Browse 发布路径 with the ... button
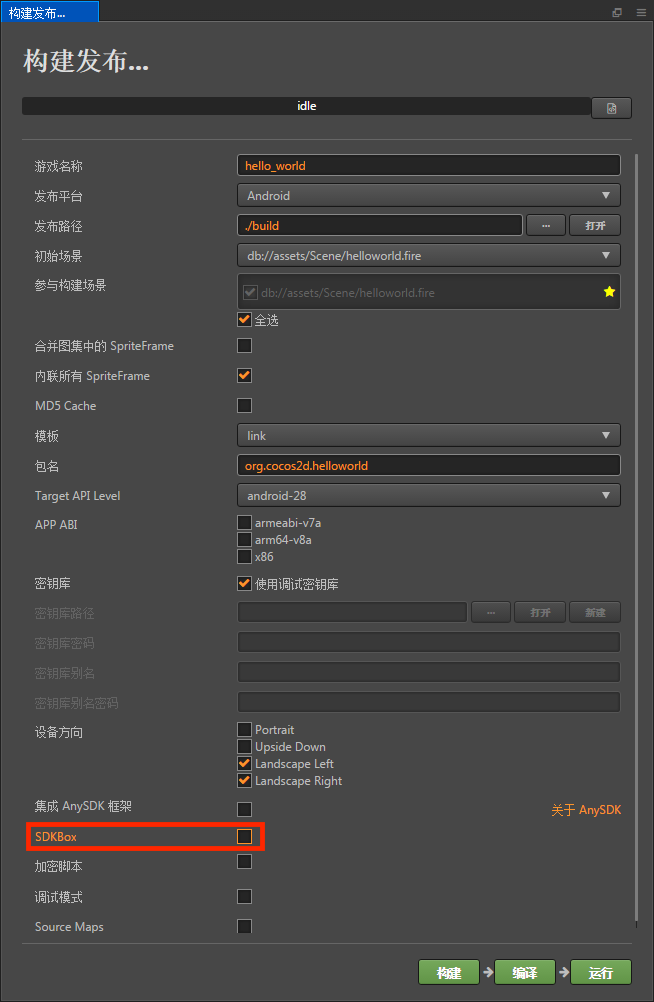This screenshot has height=1002, width=654. click(x=546, y=226)
